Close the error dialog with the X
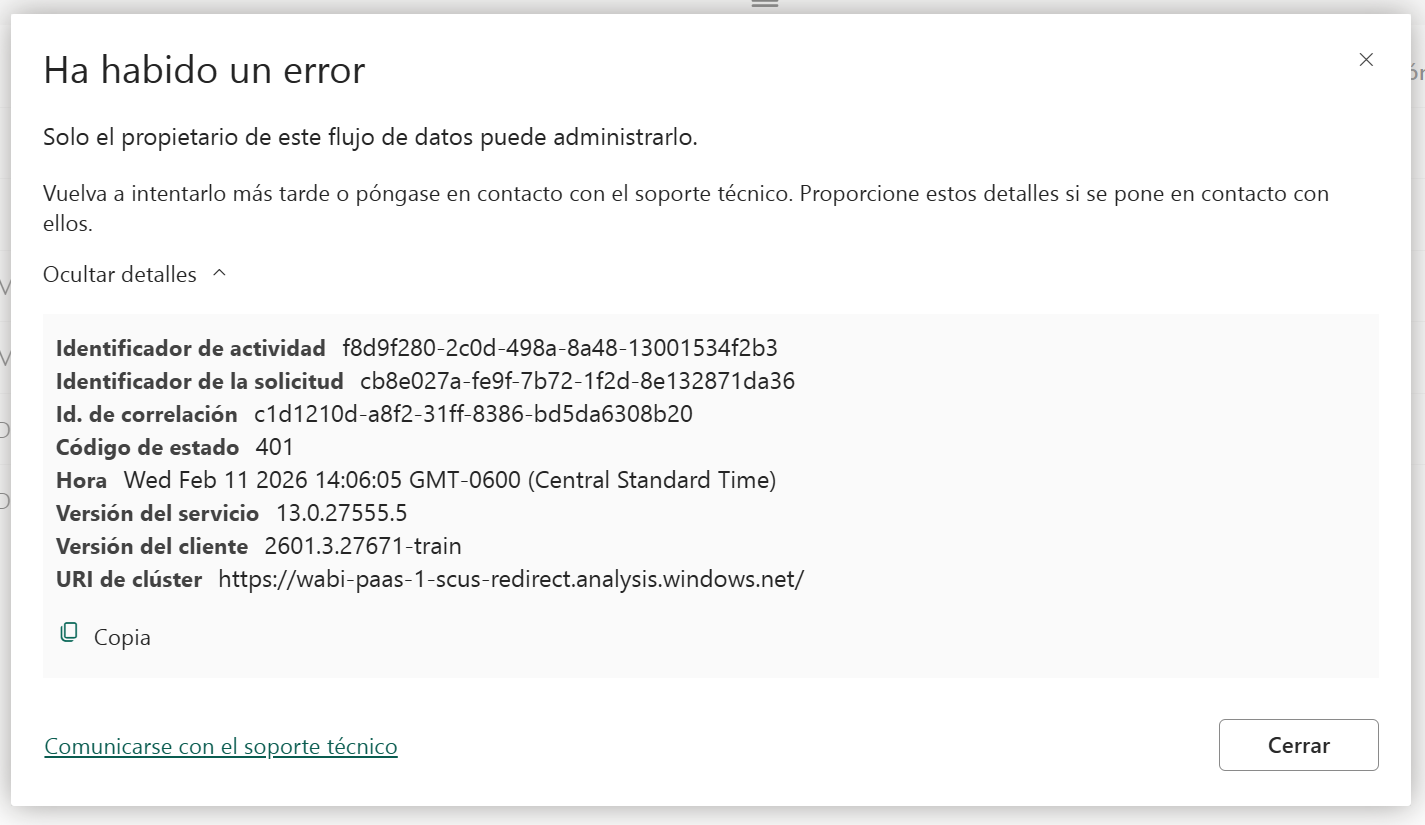This screenshot has width=1425, height=825. coord(1366,60)
